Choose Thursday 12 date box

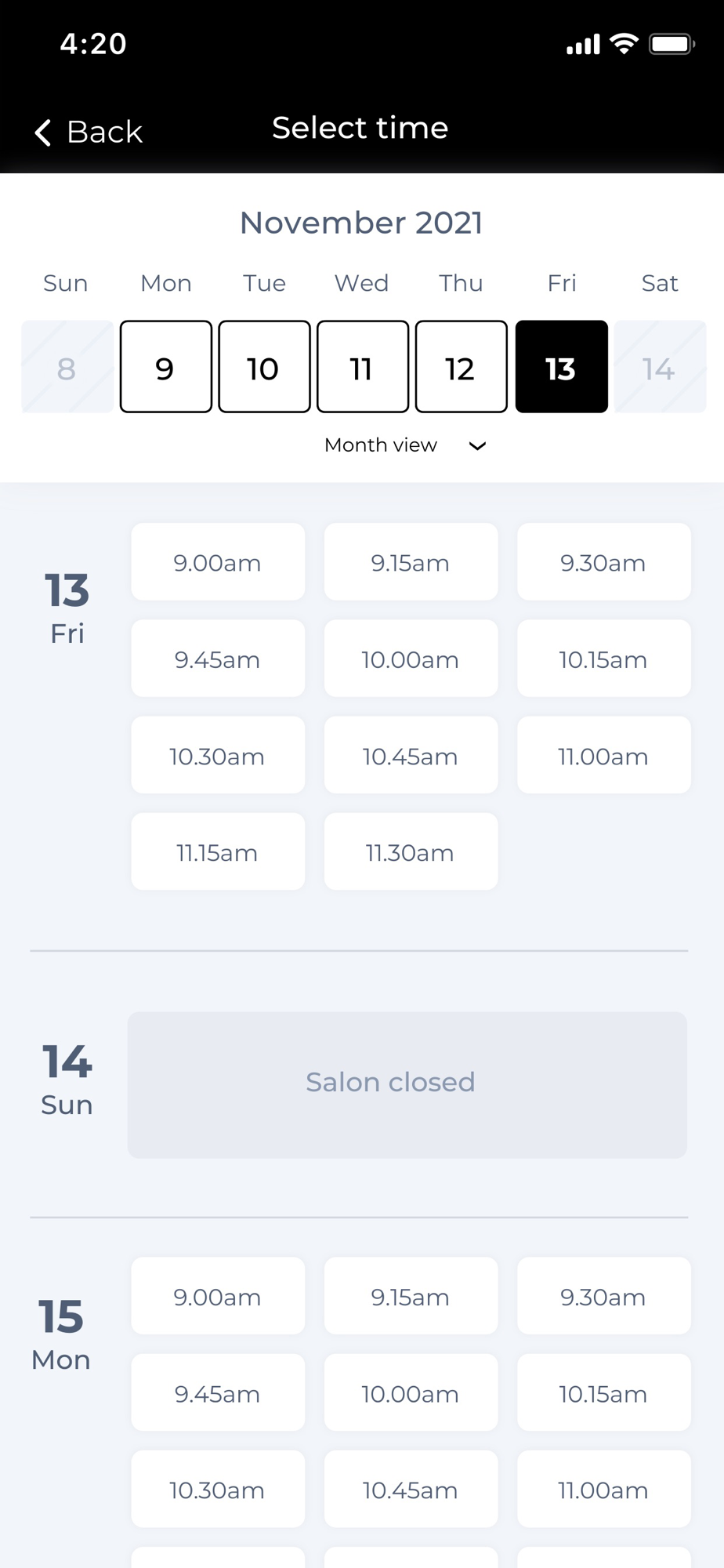click(462, 366)
